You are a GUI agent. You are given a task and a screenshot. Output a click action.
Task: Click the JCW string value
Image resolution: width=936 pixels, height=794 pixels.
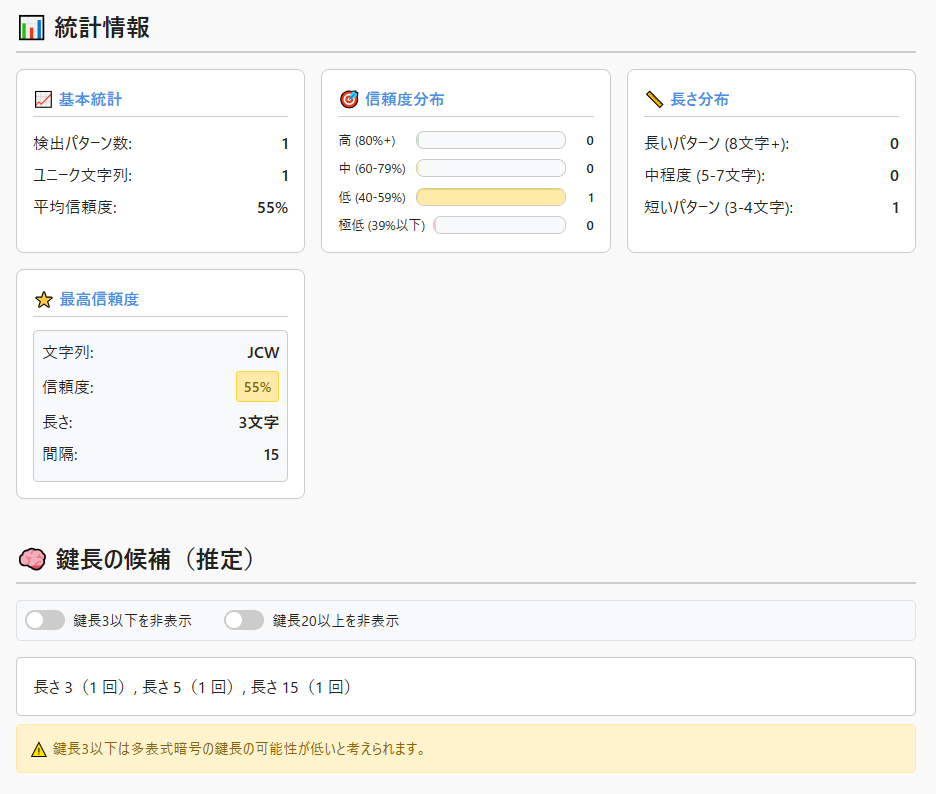pyautogui.click(x=263, y=352)
